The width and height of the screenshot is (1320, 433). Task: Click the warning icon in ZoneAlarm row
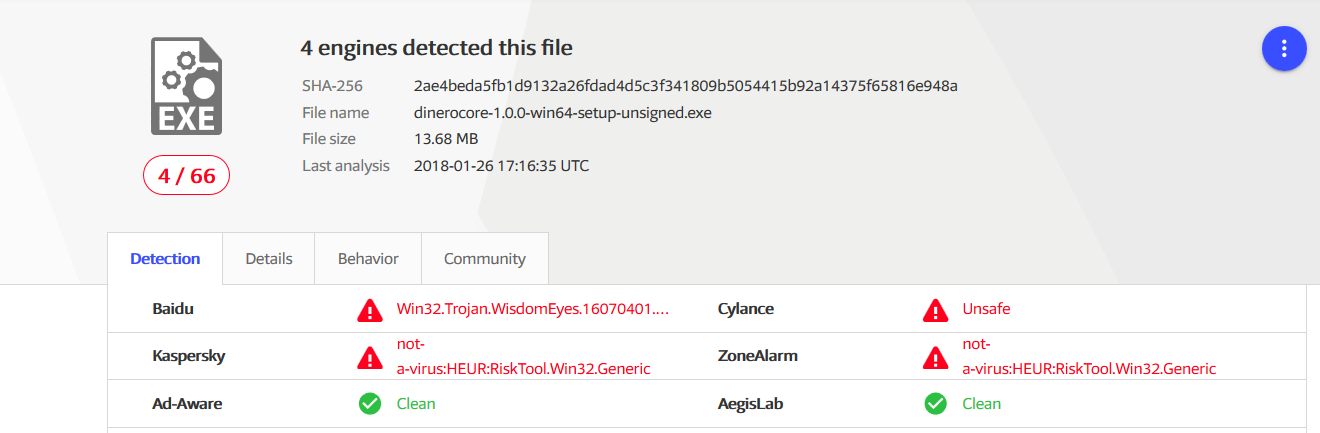click(935, 357)
